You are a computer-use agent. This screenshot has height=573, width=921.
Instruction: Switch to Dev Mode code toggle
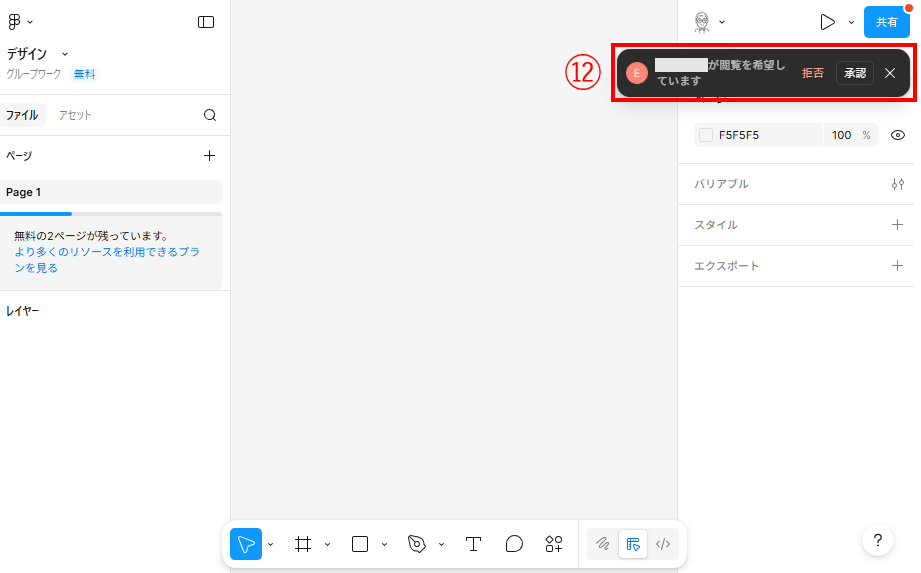(x=662, y=544)
